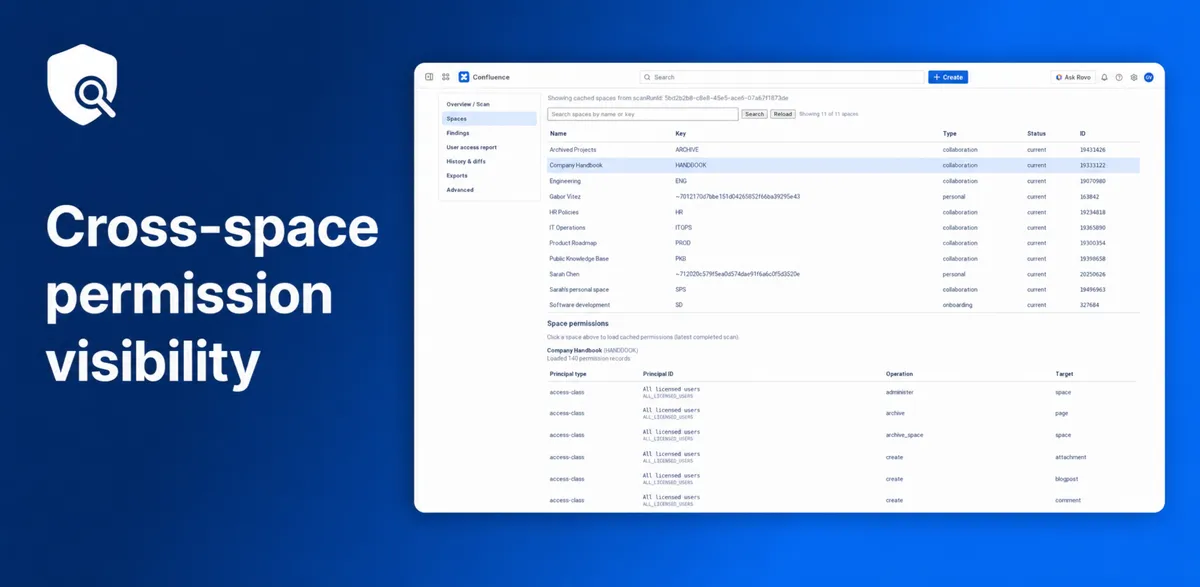
Task: Click the Key column header
Action: coord(681,133)
